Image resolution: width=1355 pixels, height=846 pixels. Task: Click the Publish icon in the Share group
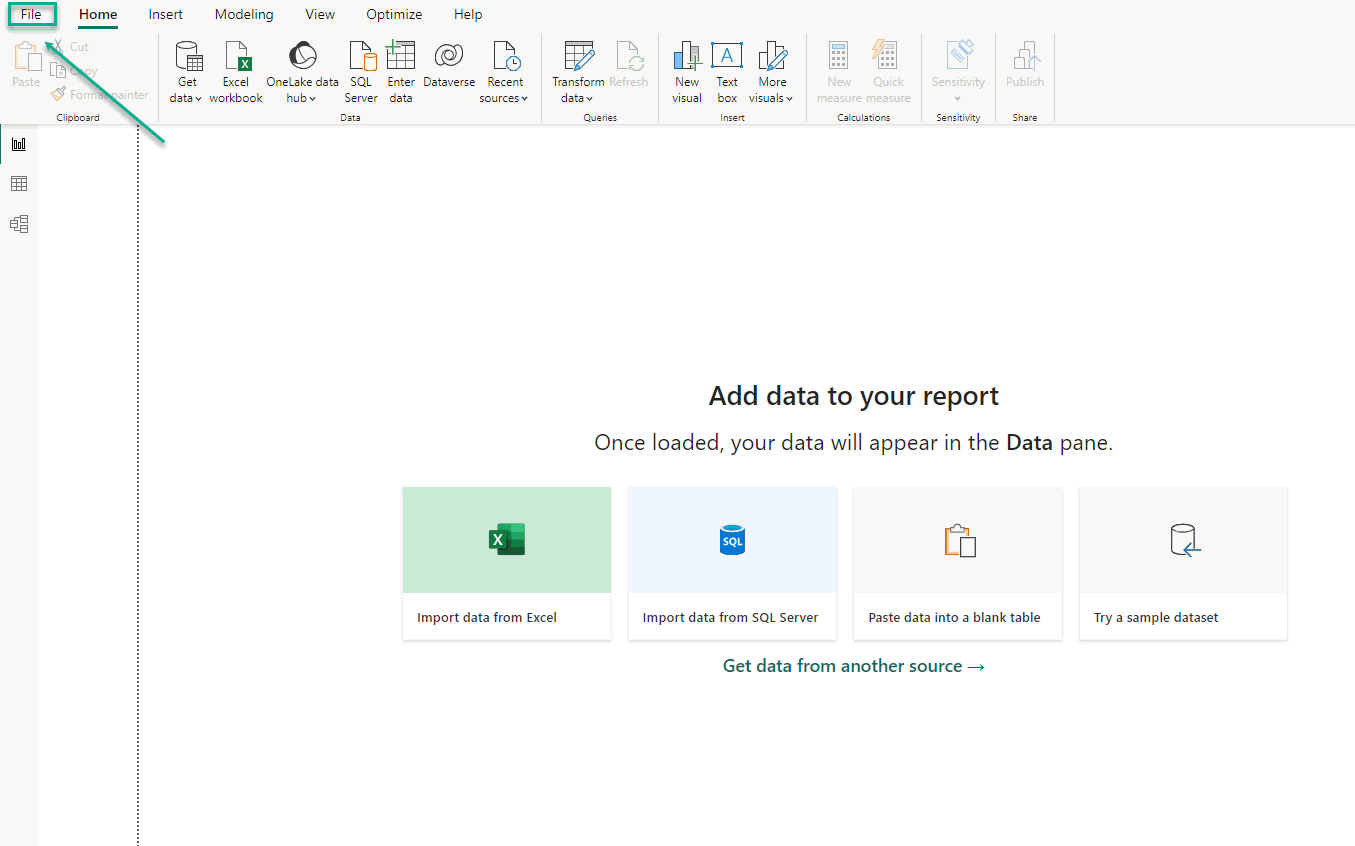pos(1024,70)
